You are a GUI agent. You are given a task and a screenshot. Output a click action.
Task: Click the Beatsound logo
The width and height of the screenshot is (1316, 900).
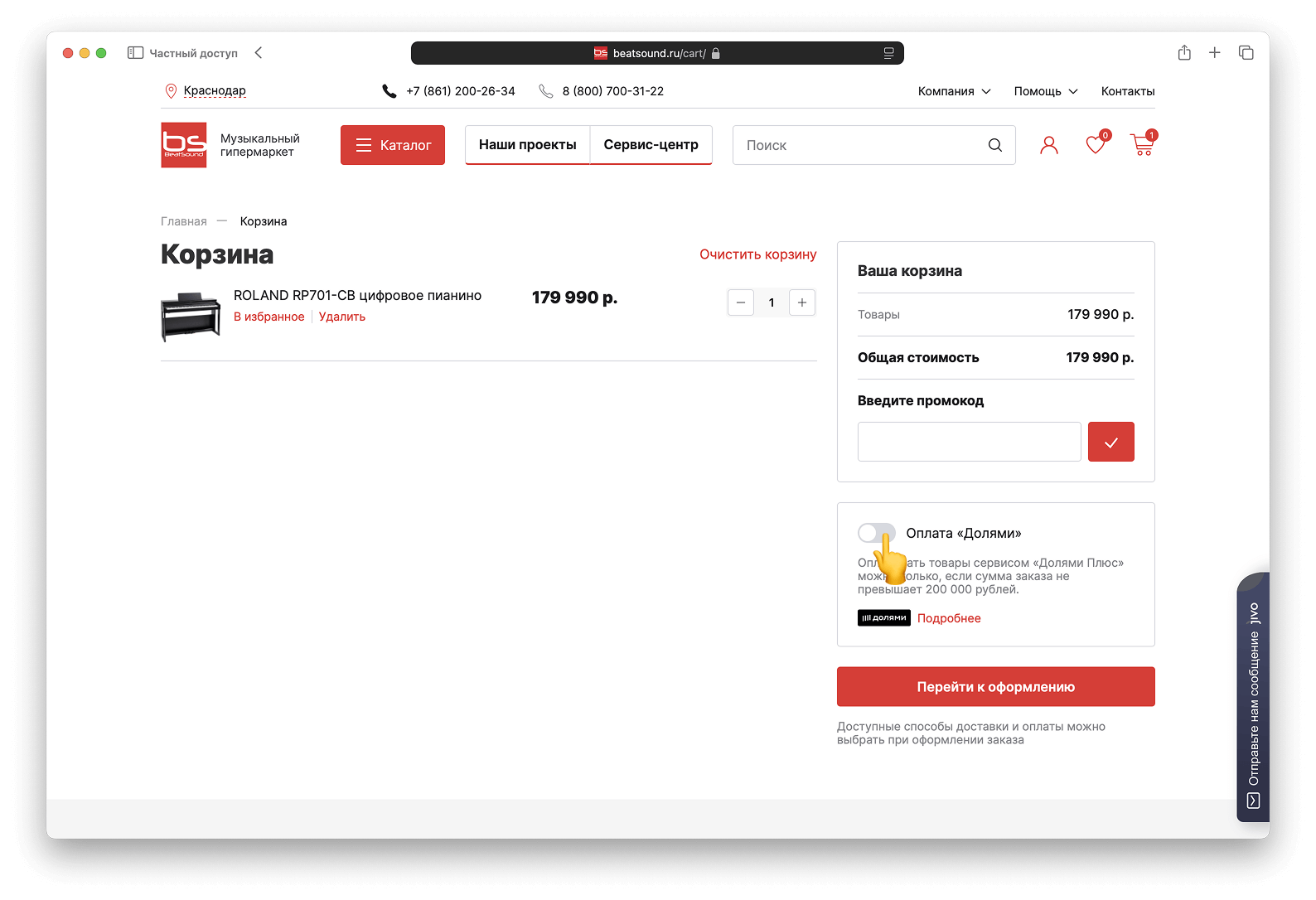[x=184, y=145]
